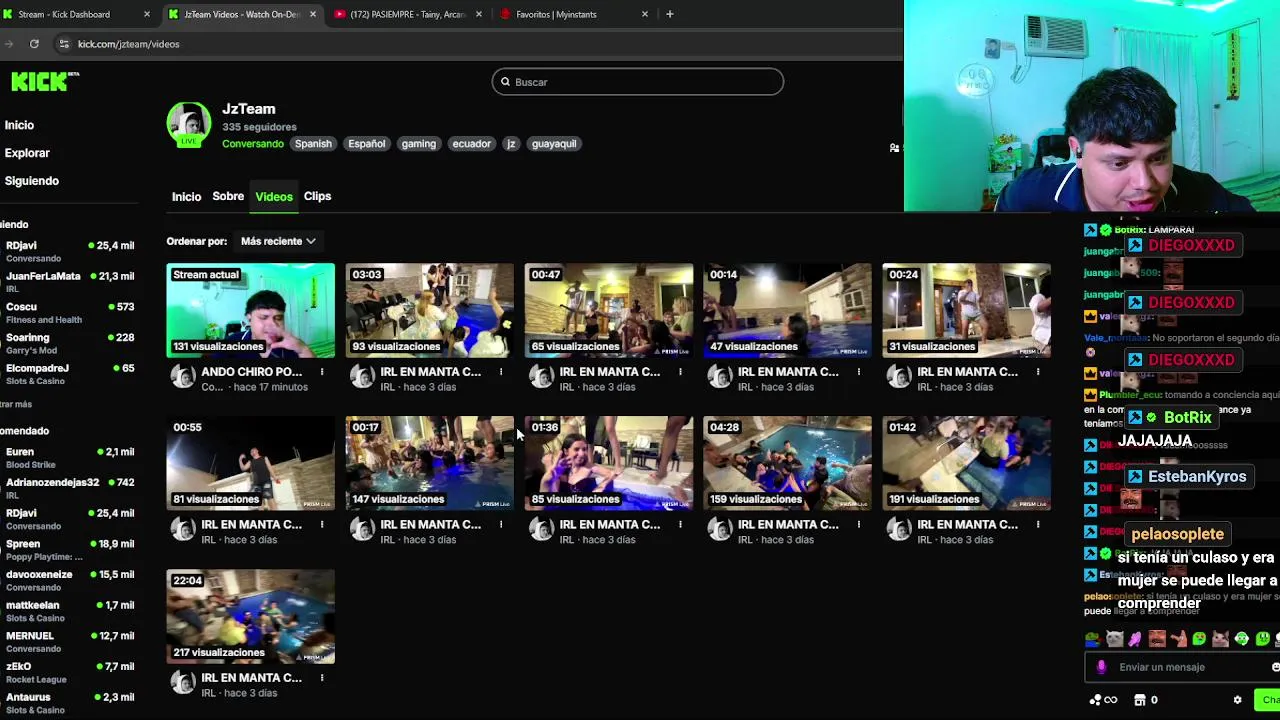Open a new browser tab with plus
1280x720 pixels.
[670, 14]
